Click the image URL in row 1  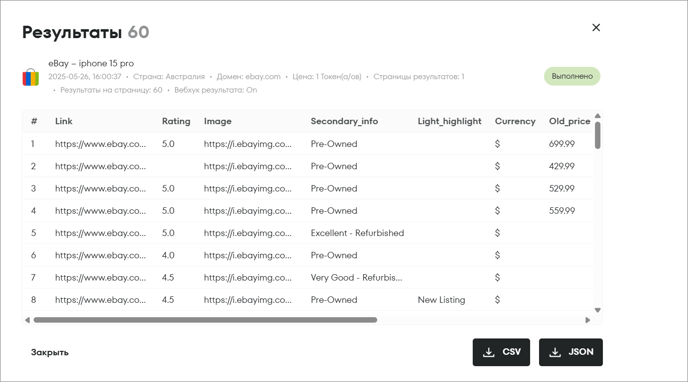coord(247,144)
